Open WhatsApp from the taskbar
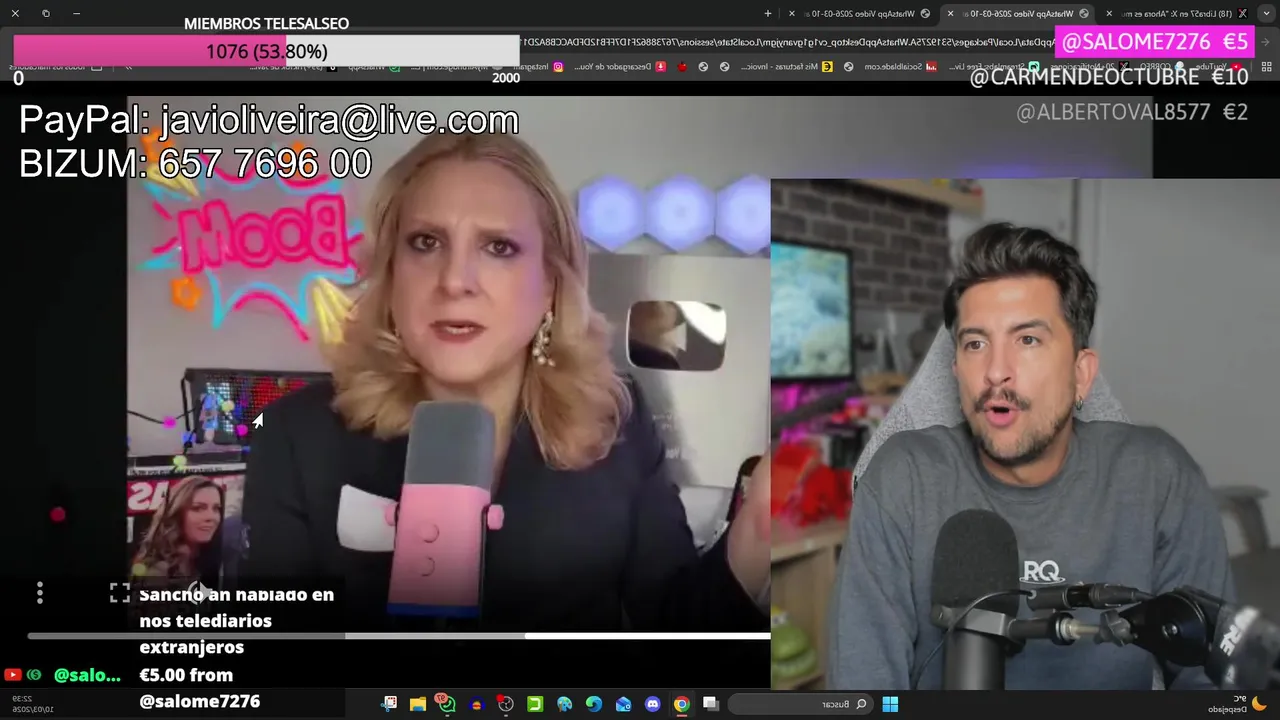 [447, 704]
